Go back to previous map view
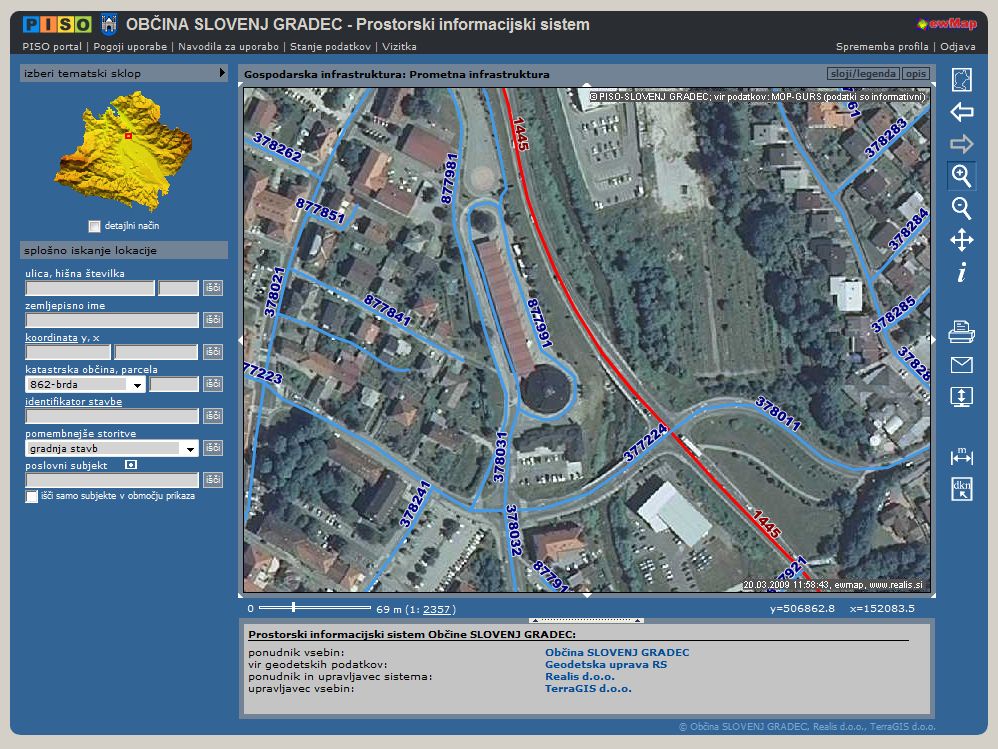998x749 pixels. 961,112
